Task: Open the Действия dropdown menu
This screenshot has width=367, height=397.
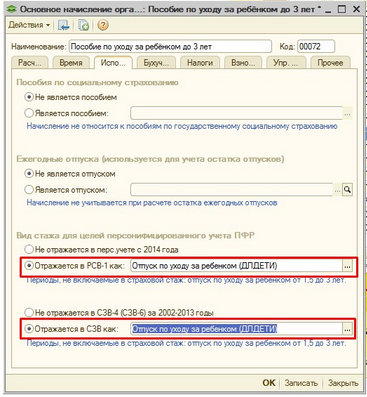Action: [29, 25]
